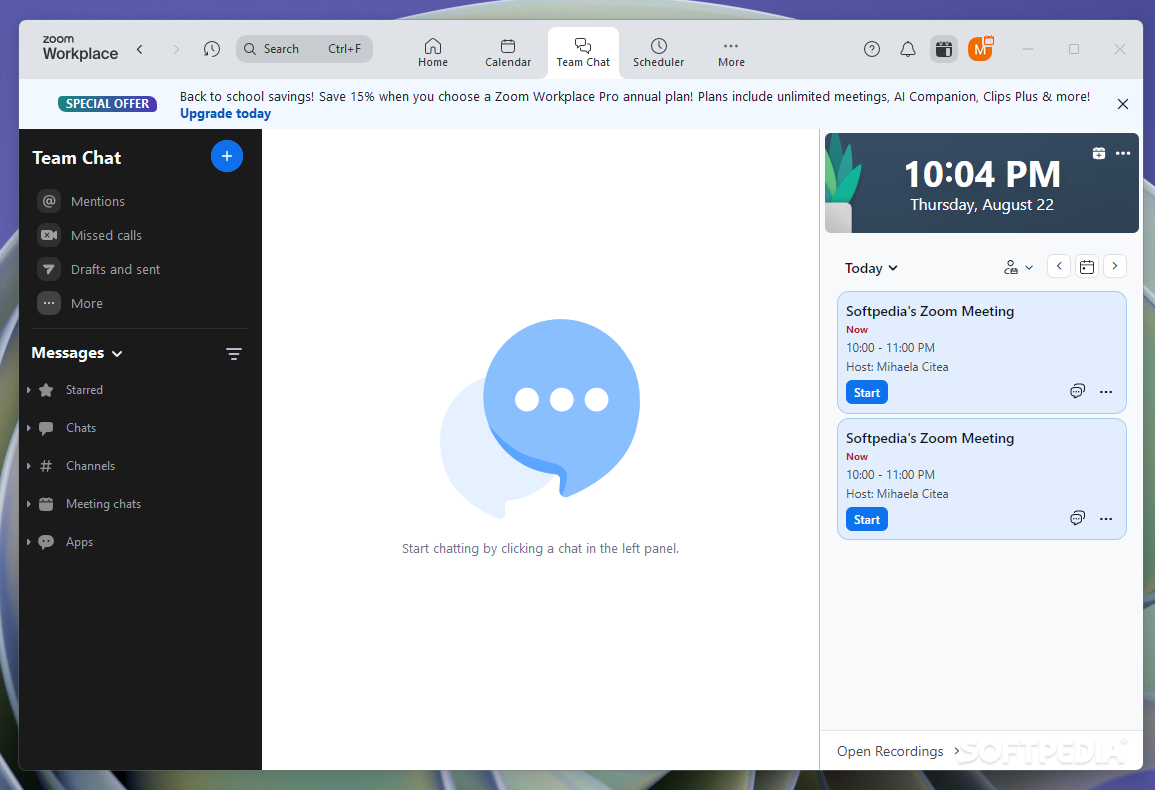Screen dimensions: 1155x790
Task: Expand the Messages dropdown
Action: coord(77,353)
